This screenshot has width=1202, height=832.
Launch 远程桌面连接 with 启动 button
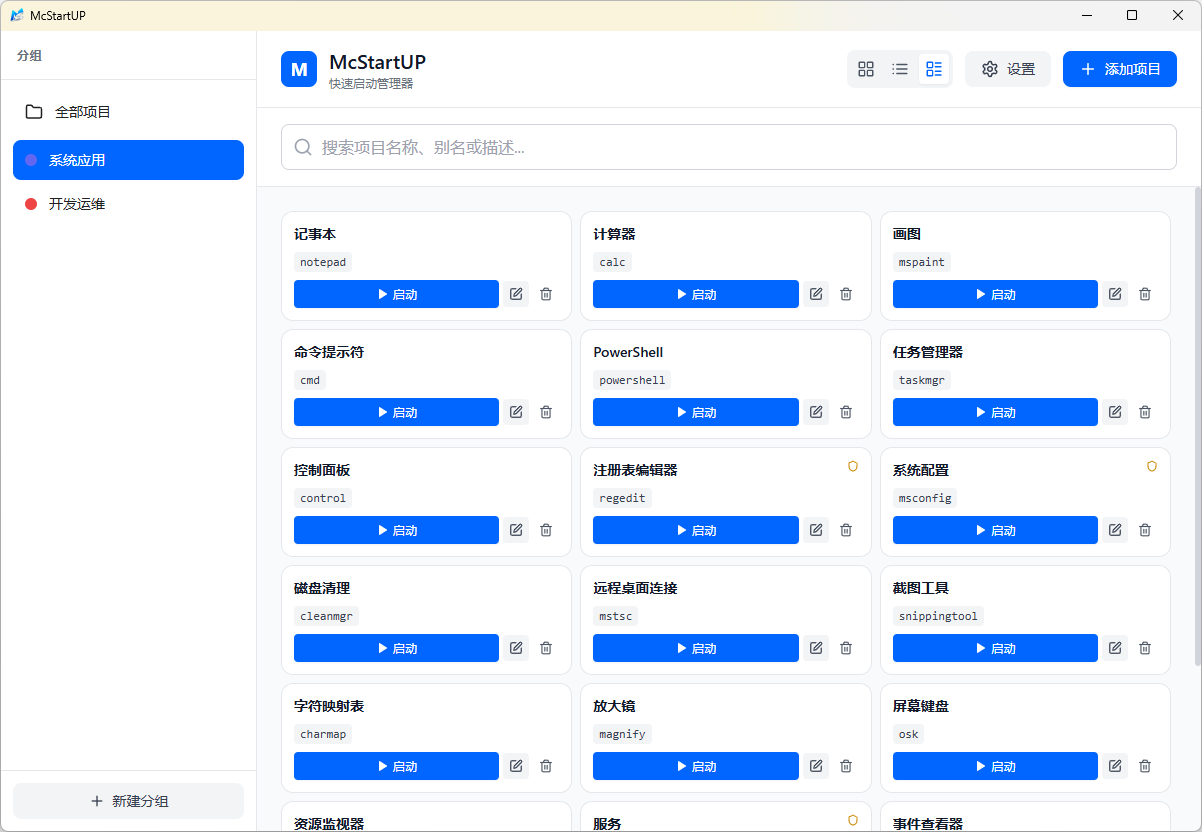pyautogui.click(x=696, y=648)
